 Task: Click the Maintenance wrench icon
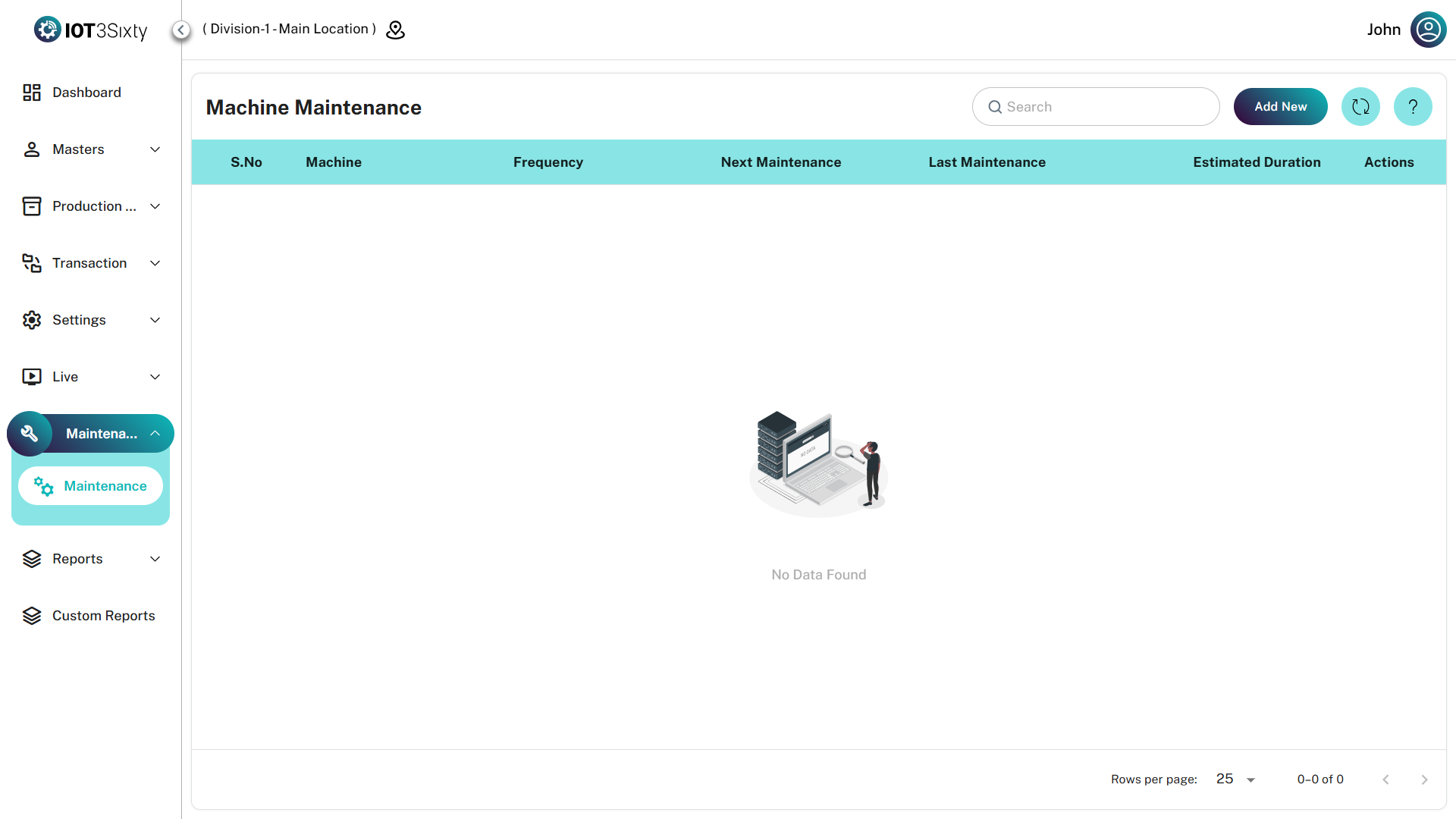tap(30, 434)
